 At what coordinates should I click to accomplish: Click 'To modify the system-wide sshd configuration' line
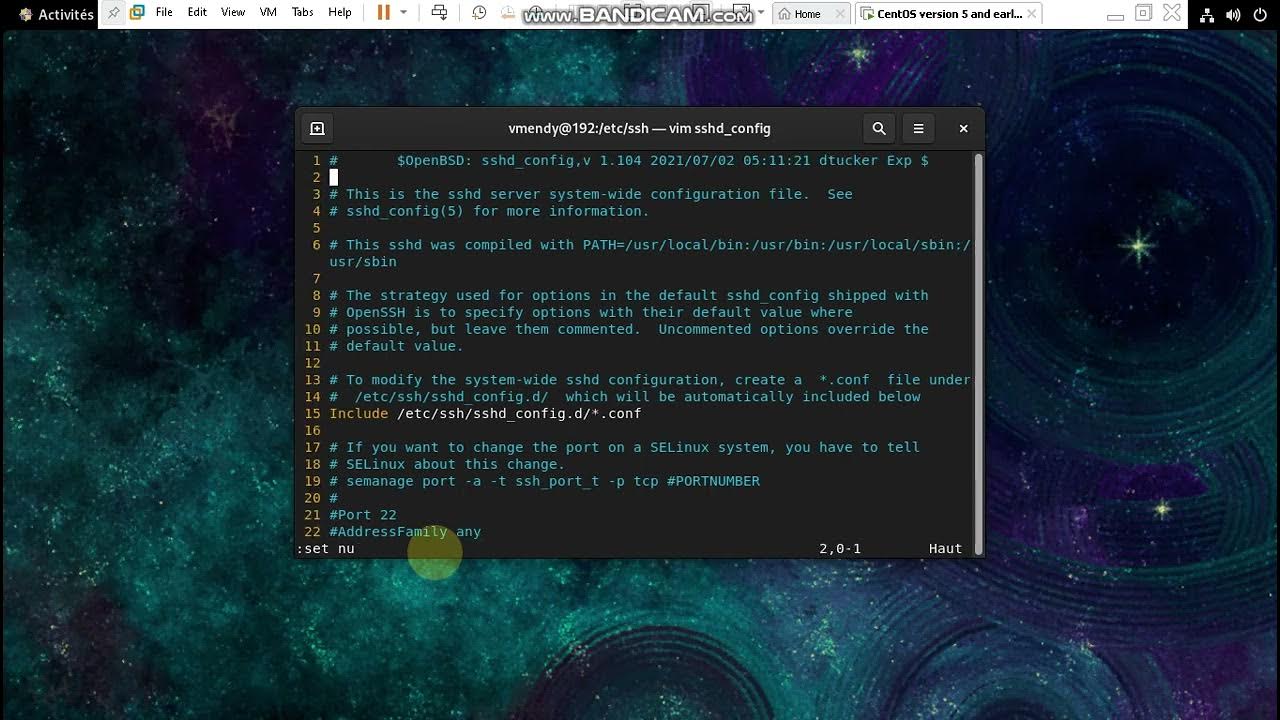pyautogui.click(x=650, y=380)
